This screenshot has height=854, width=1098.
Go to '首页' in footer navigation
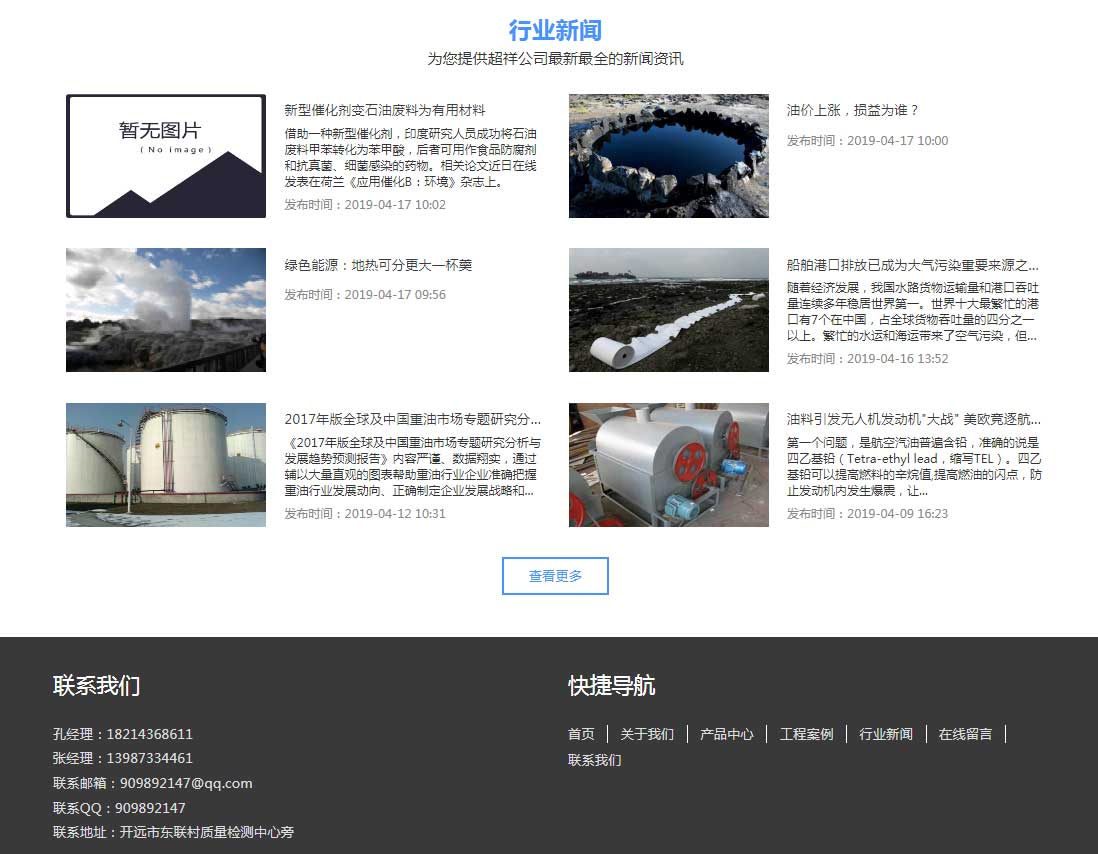[x=581, y=734]
